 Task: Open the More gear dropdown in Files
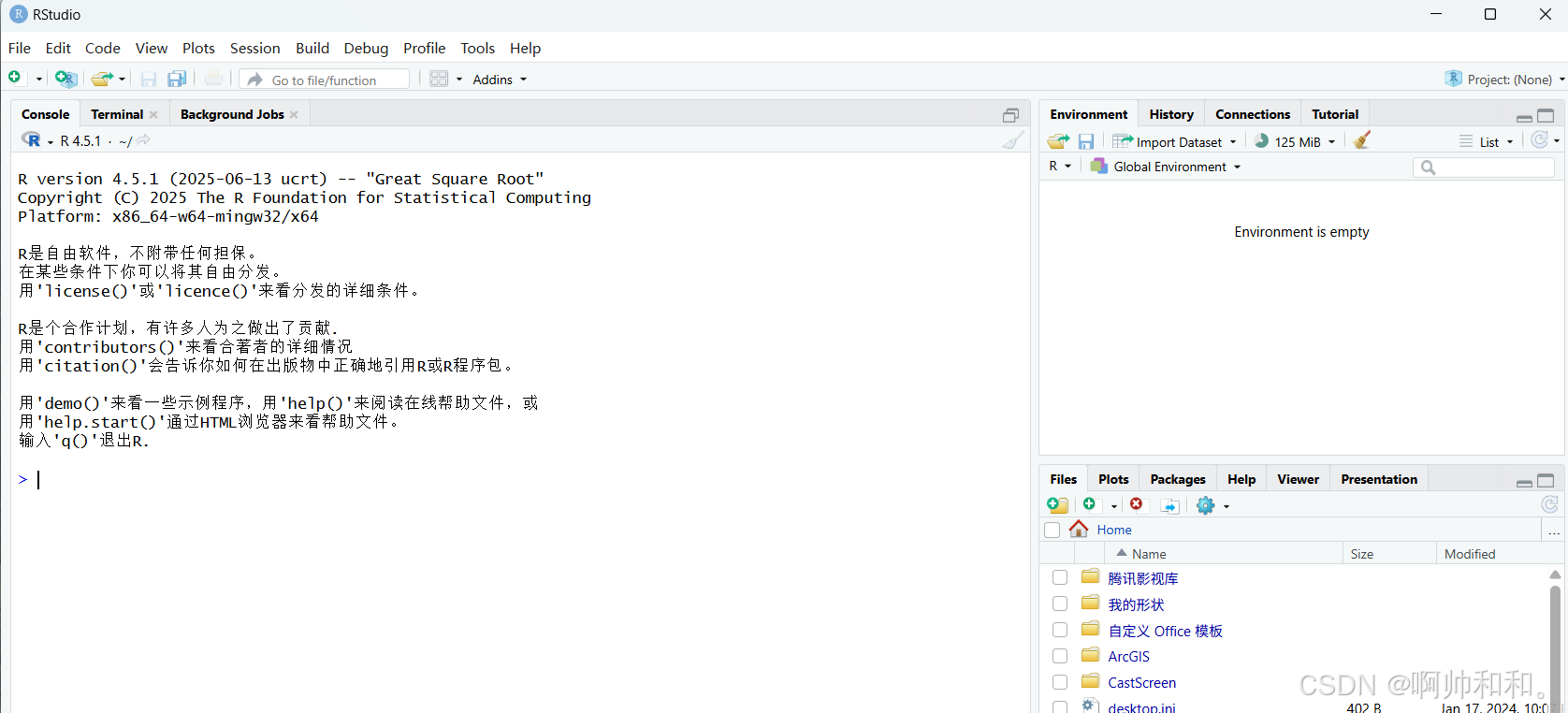1212,505
